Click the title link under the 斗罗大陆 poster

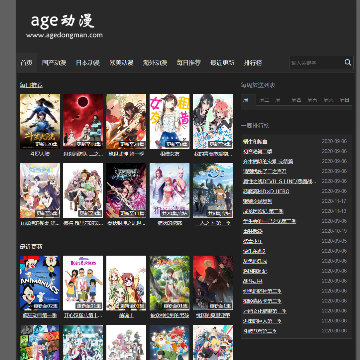click(40, 154)
